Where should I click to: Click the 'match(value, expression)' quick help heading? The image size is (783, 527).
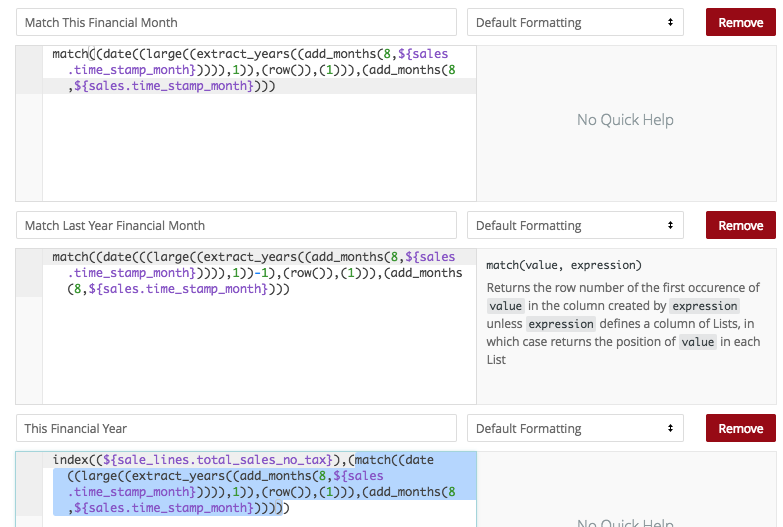coord(564,265)
